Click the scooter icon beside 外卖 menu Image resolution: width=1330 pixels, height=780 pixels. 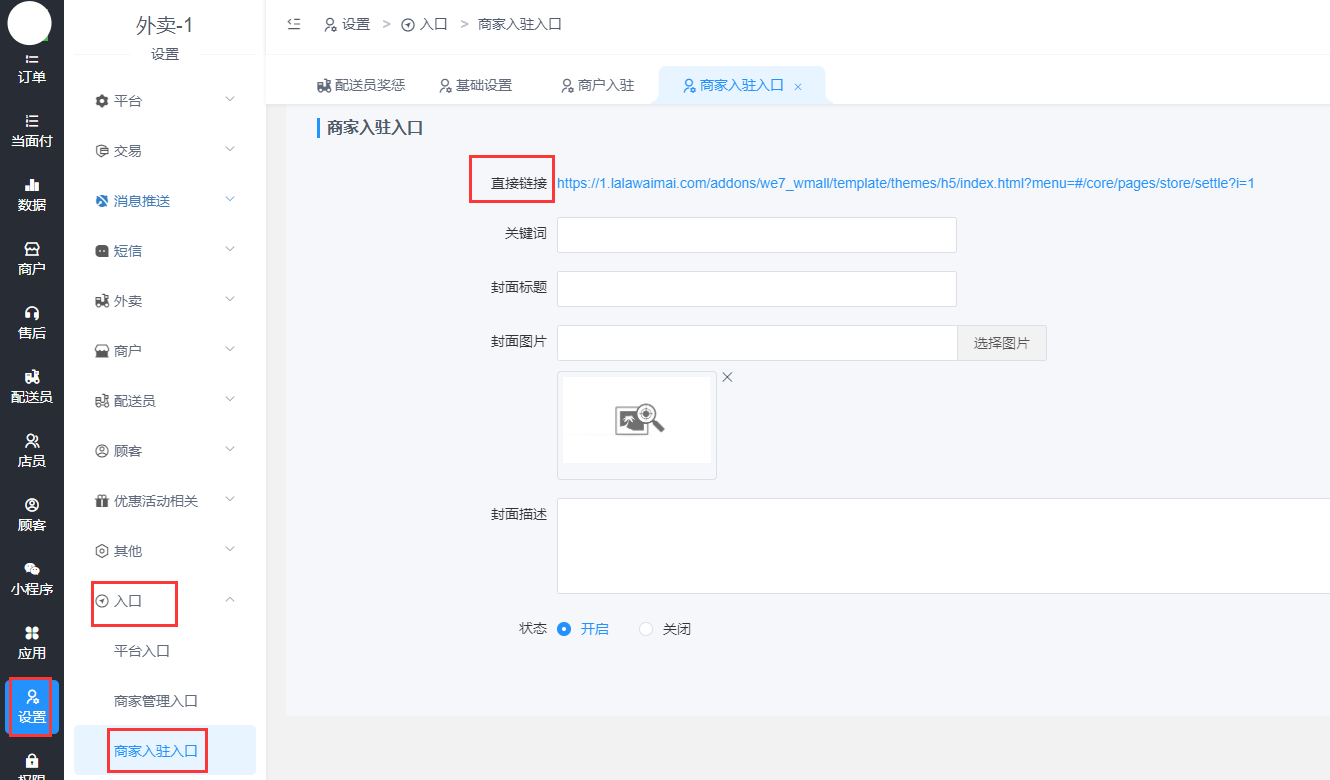coord(101,301)
